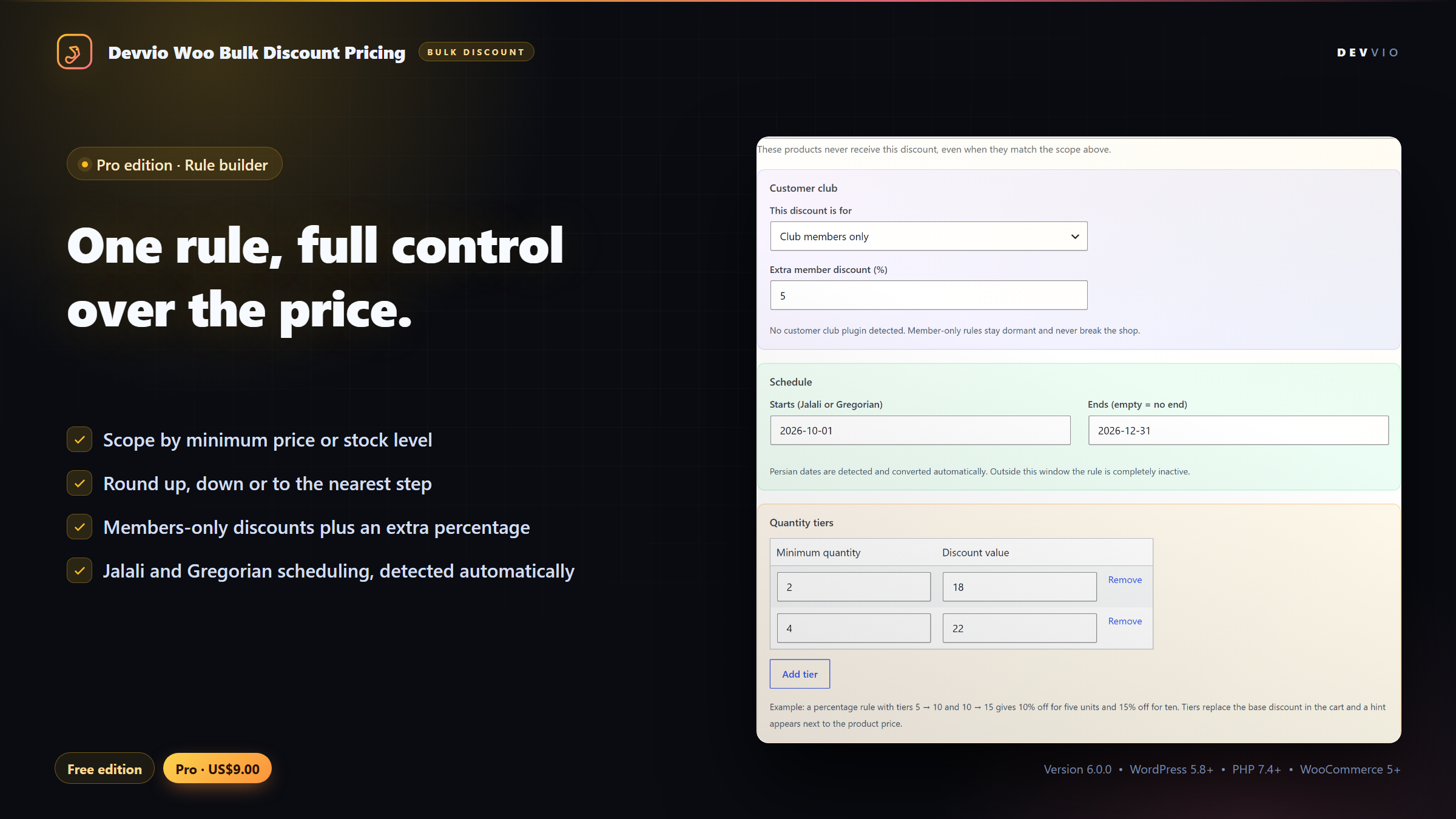Click the BULK DISCOUNT badge
1456x819 pixels.
[476, 52]
